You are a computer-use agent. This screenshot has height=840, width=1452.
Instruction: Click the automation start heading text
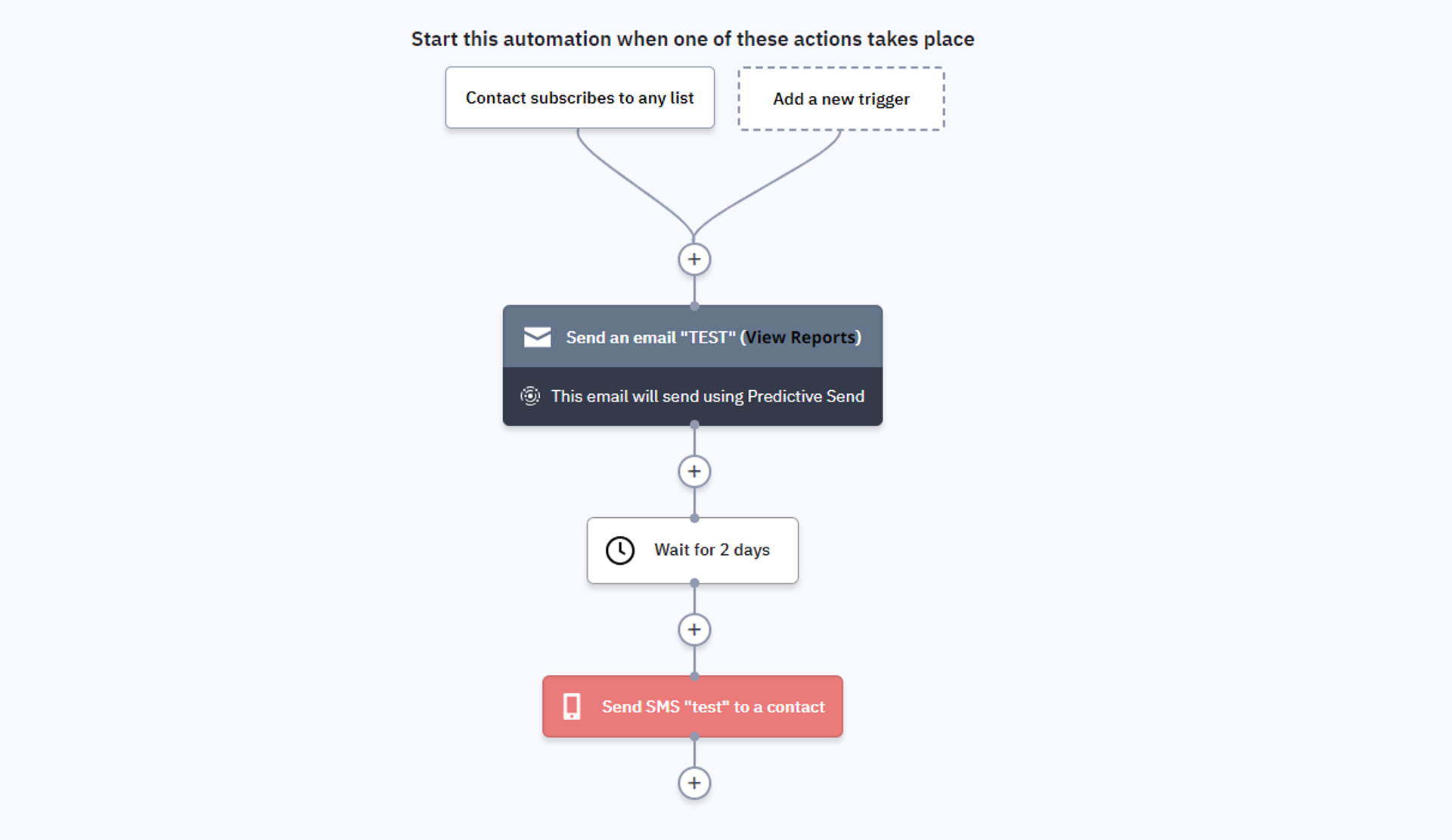(693, 39)
